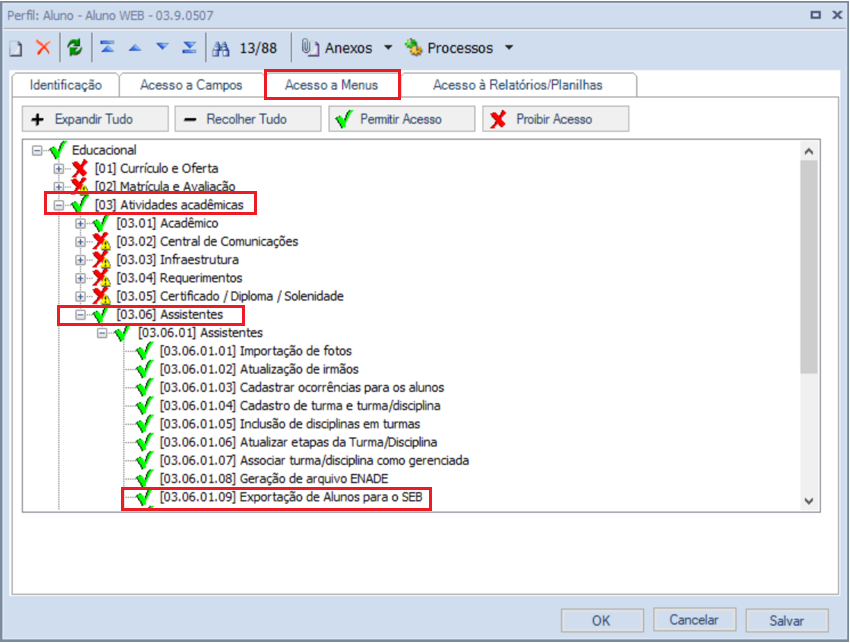Open the Anexos dropdown arrow

[x=388, y=48]
